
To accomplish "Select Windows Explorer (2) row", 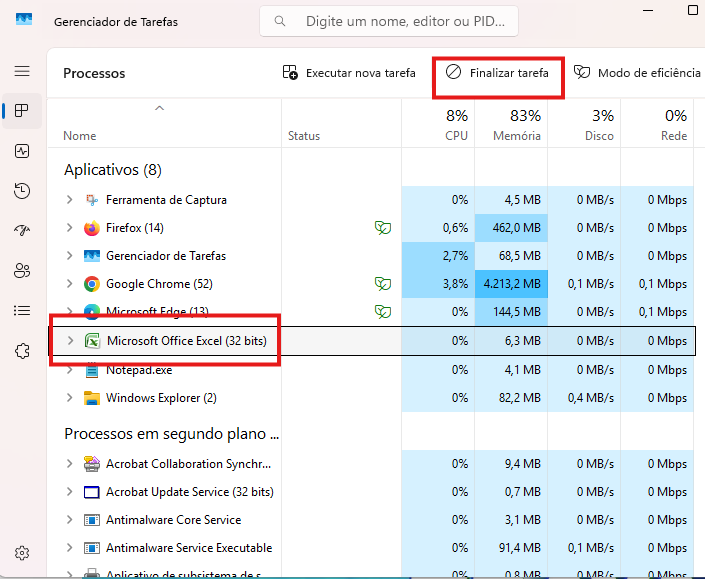I will (370, 398).
